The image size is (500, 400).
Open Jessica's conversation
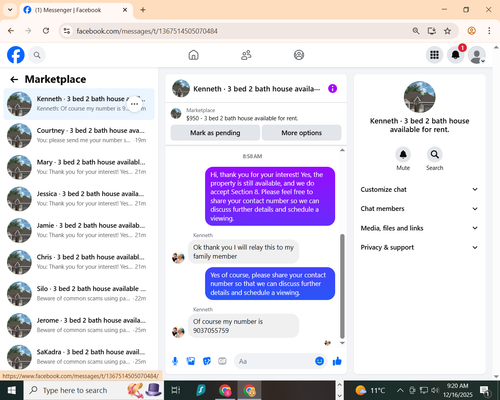79,199
